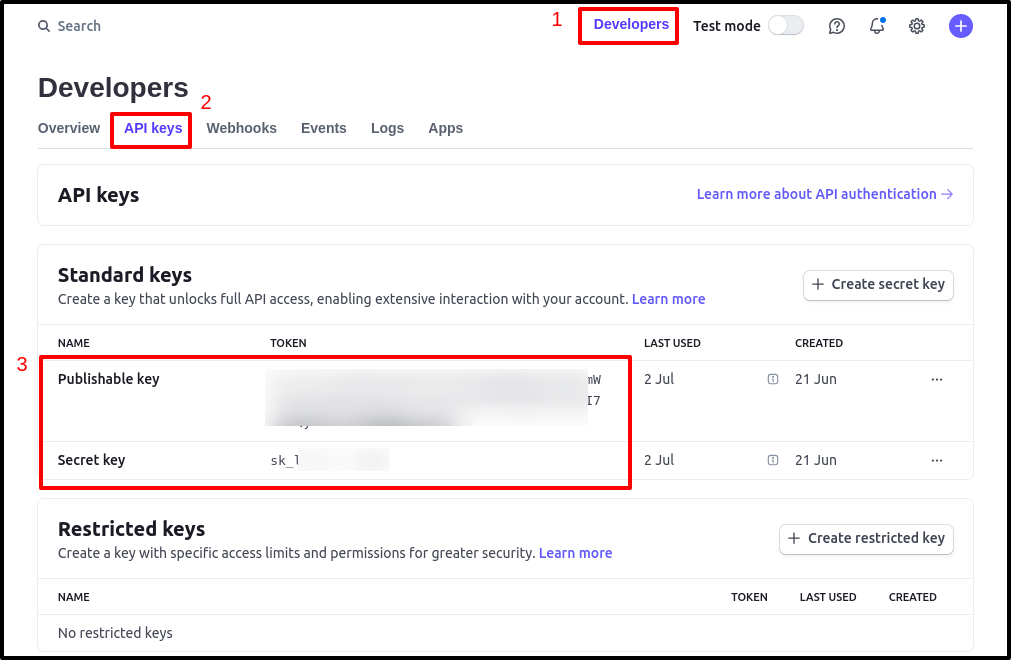Screen dimensions: 1011x660
Task: Click Create restricted key button
Action: coord(866,539)
